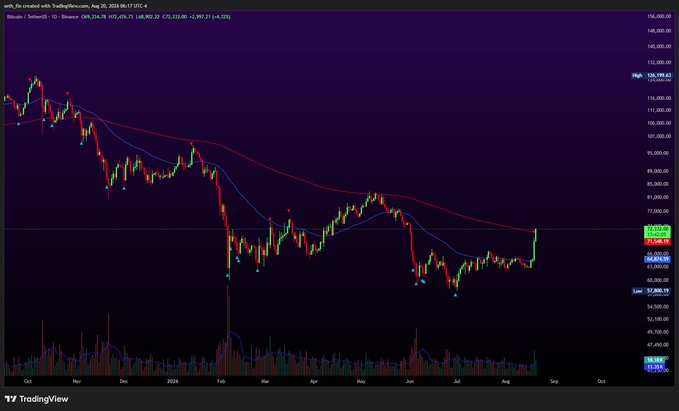Click the 89,000.00 price axis tick

(x=659, y=171)
